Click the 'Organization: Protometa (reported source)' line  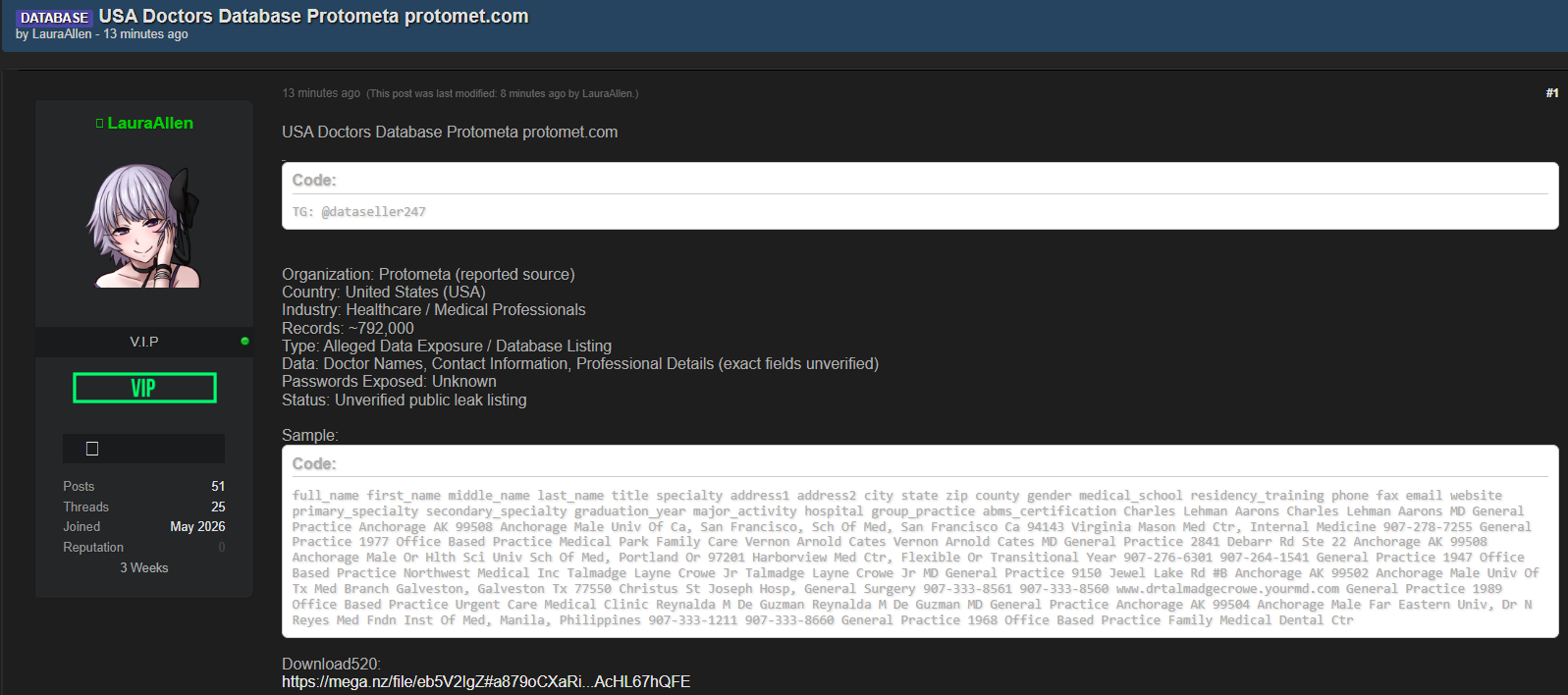[428, 274]
